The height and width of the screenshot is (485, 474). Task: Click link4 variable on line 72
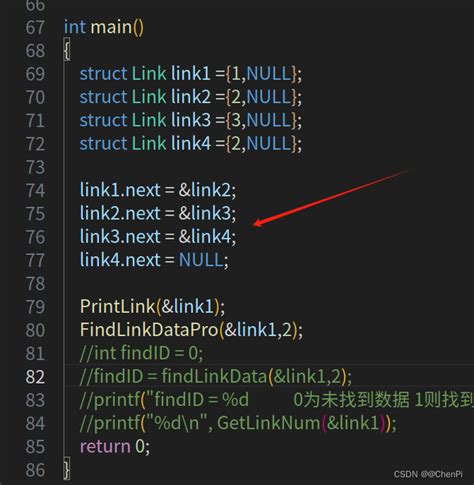191,143
